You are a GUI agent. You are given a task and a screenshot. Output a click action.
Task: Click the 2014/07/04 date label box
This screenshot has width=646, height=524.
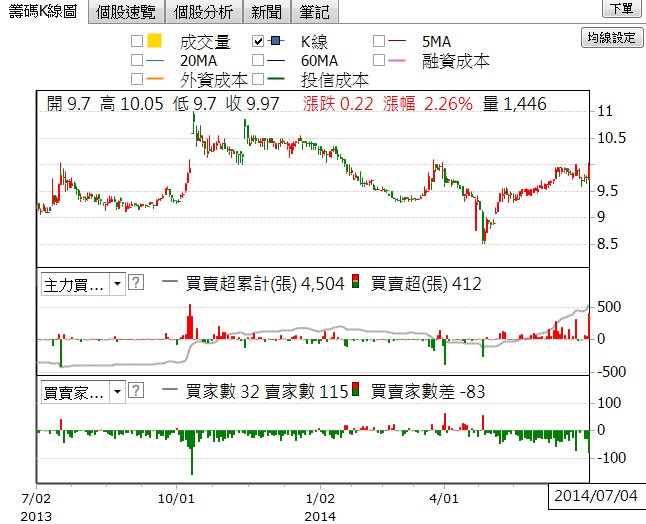[x=596, y=496]
